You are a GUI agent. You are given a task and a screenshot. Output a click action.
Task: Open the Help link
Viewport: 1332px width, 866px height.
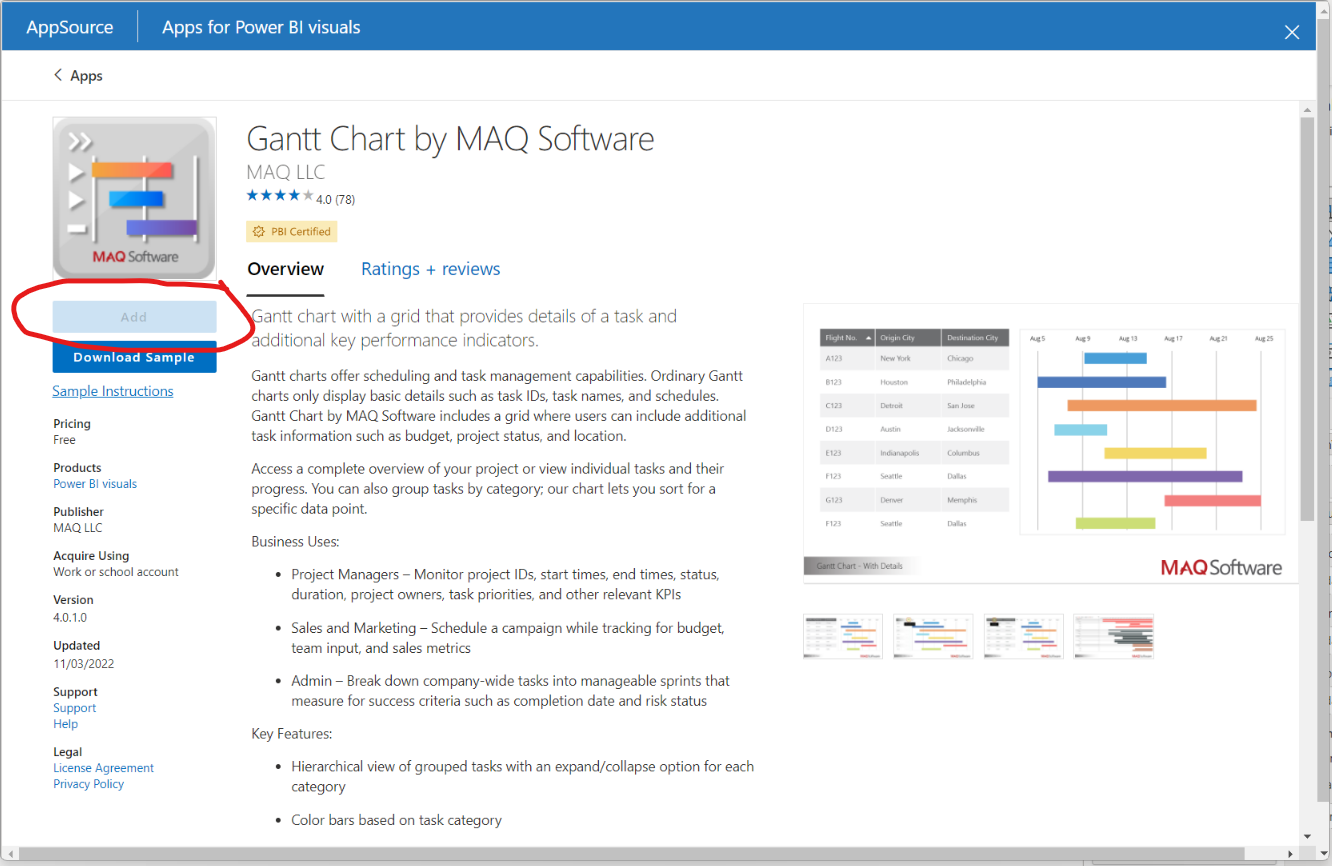click(x=65, y=724)
